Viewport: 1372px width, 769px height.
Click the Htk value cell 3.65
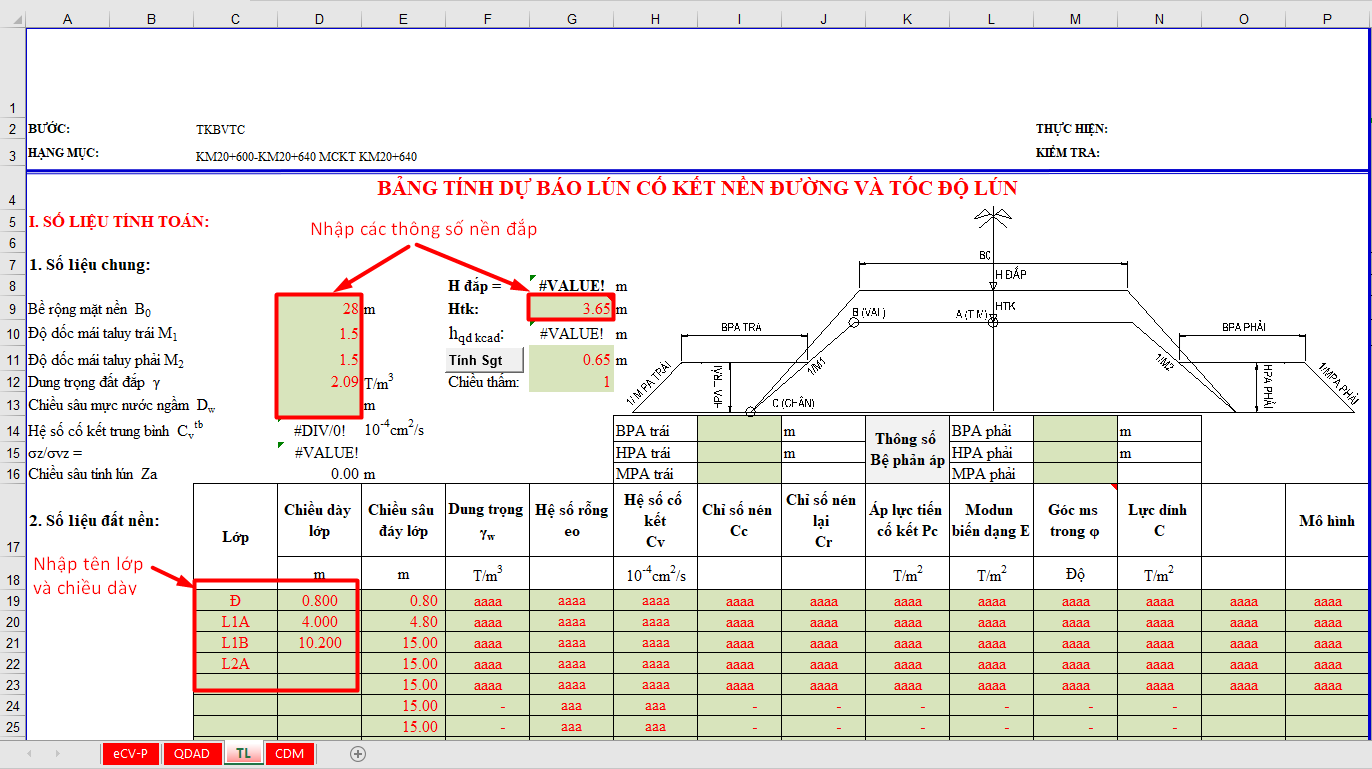click(x=570, y=310)
